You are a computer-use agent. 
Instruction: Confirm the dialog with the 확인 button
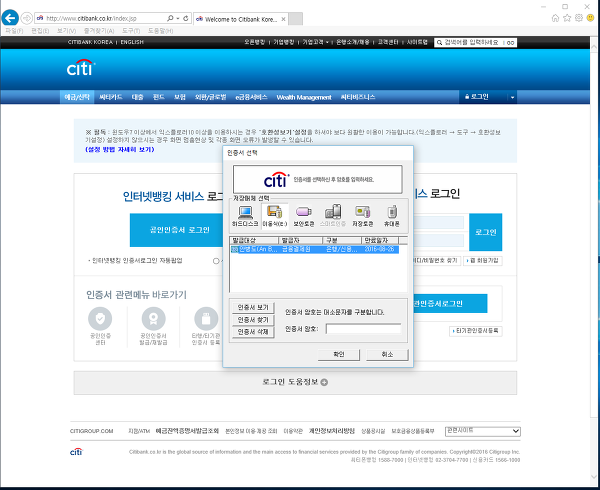(x=339, y=355)
